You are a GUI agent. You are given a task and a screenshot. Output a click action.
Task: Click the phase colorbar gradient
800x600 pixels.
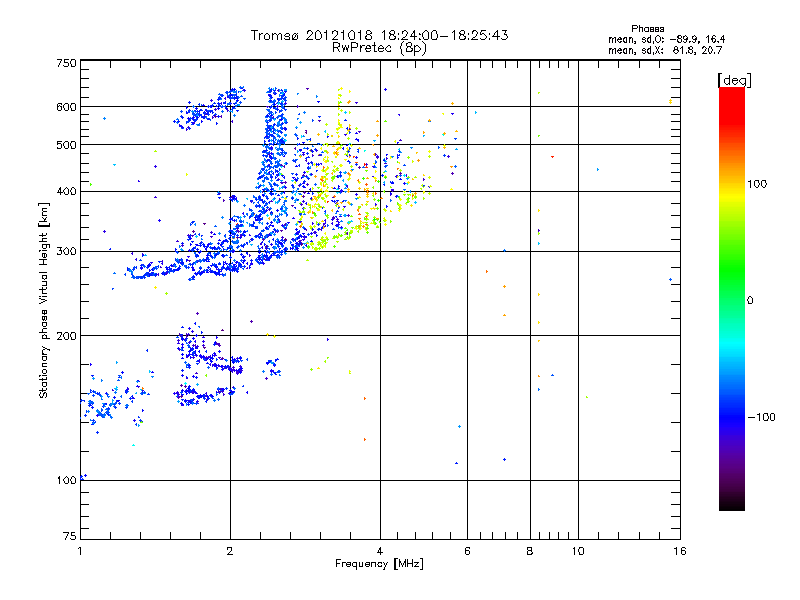pyautogui.click(x=732, y=298)
